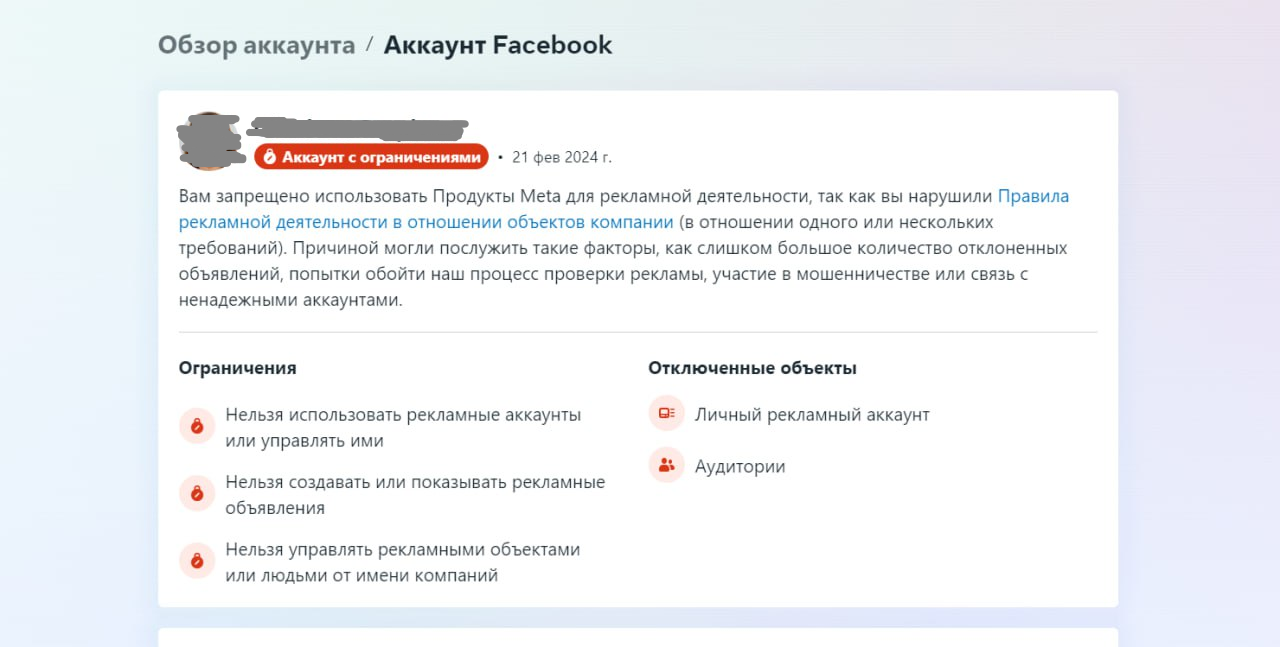Click the lock icon beside Нельзя использовать рекламные аккаунты
The width and height of the screenshot is (1280, 647).
coord(197,426)
